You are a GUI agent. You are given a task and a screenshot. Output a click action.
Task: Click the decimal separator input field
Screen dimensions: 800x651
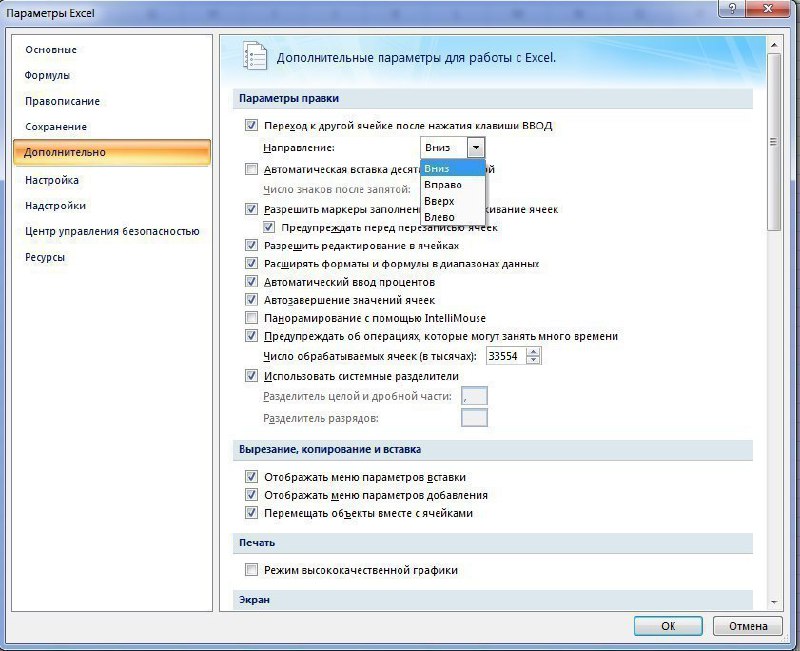(474, 396)
